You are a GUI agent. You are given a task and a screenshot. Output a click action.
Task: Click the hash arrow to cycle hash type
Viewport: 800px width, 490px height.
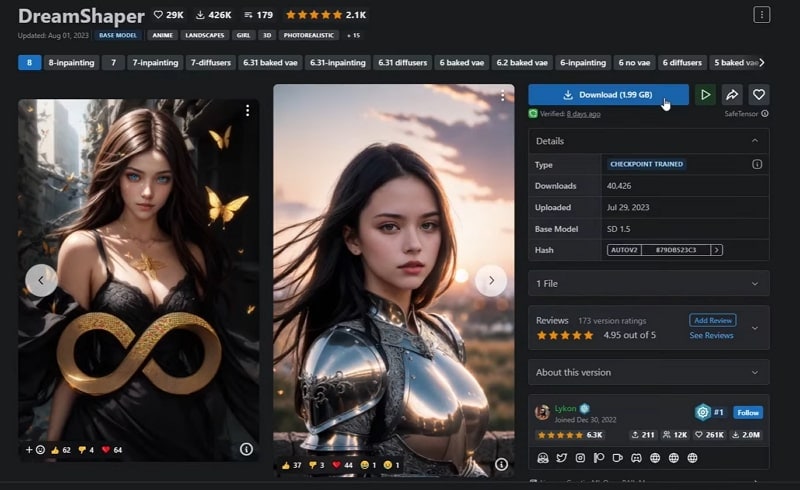[x=716, y=250]
